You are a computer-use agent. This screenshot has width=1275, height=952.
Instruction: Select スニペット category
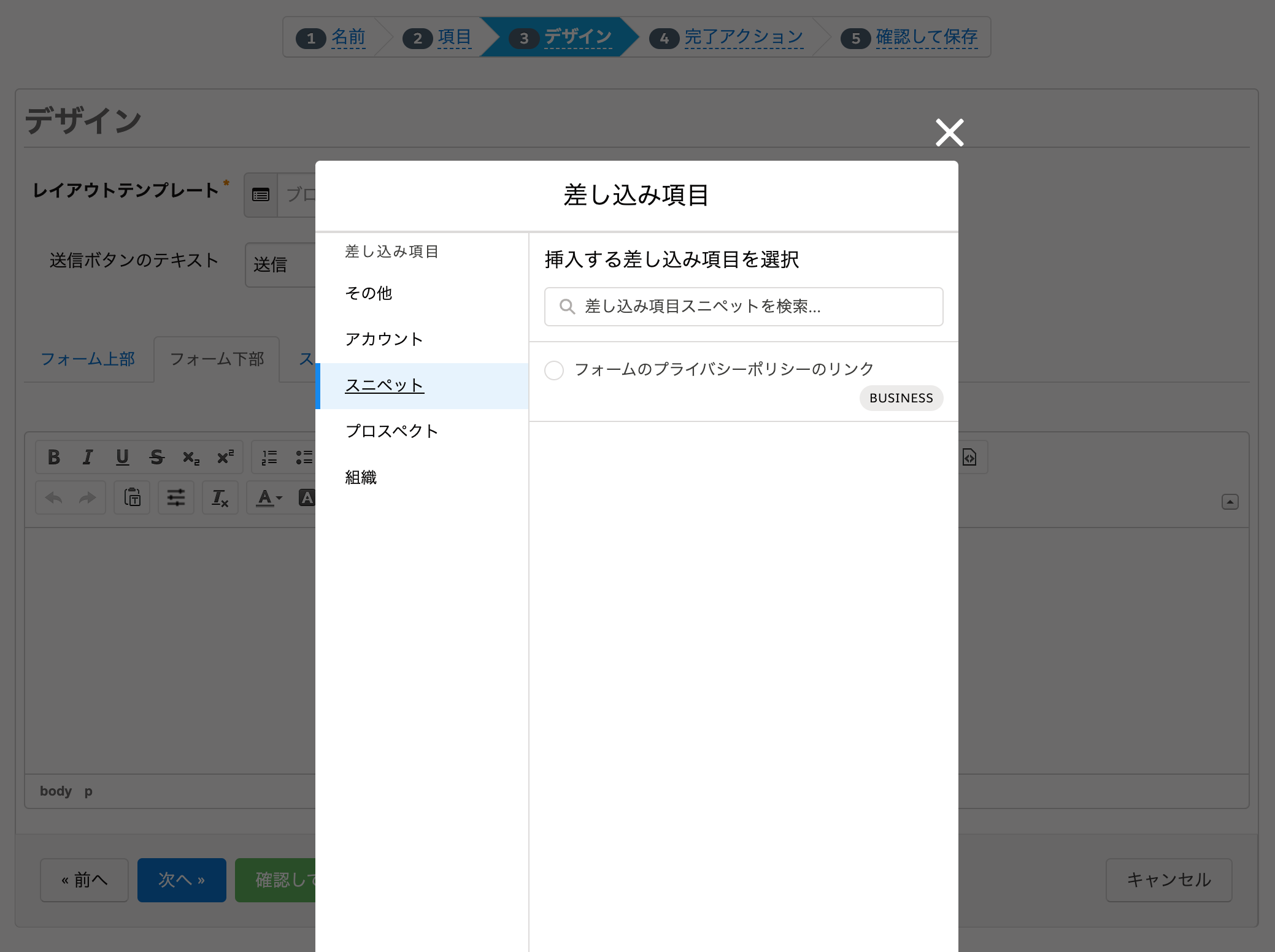pyautogui.click(x=422, y=386)
